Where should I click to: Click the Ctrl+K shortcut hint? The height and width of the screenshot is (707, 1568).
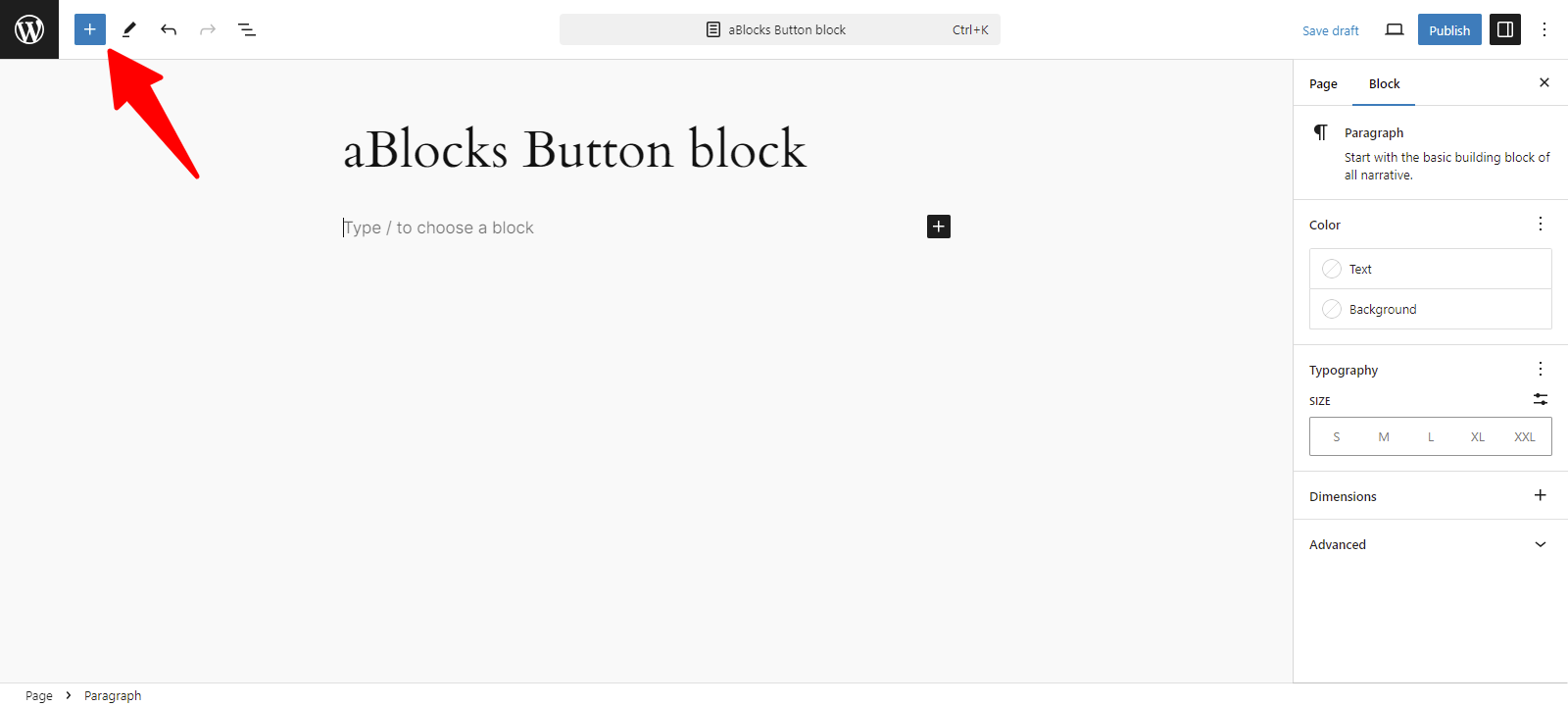pyautogui.click(x=970, y=30)
